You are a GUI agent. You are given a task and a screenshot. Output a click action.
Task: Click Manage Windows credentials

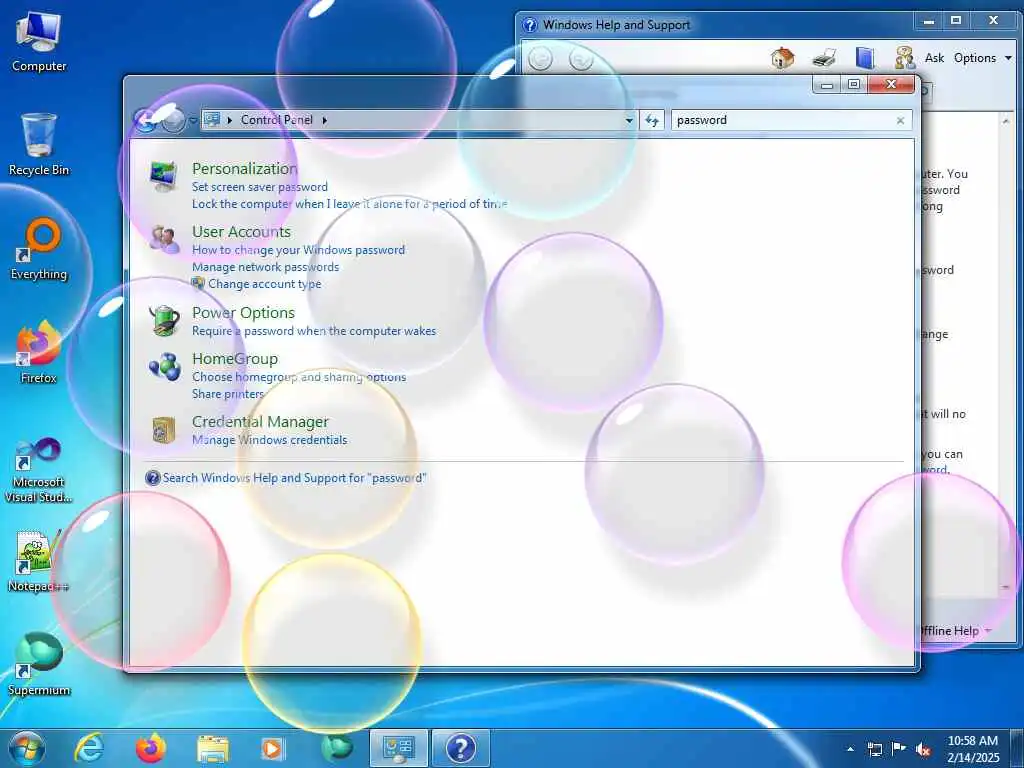270,440
